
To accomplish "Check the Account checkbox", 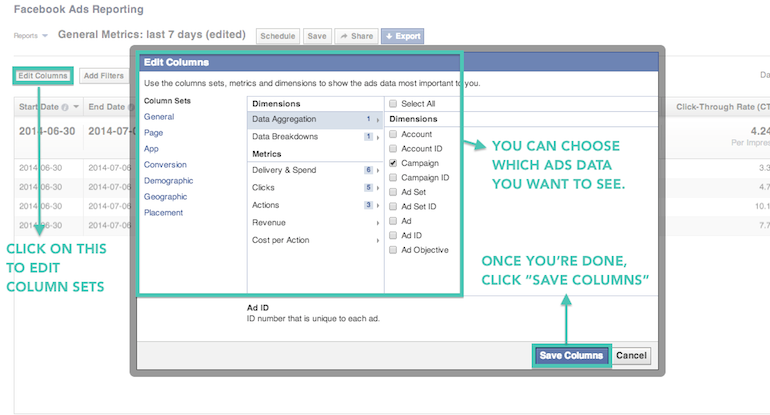I will (393, 134).
